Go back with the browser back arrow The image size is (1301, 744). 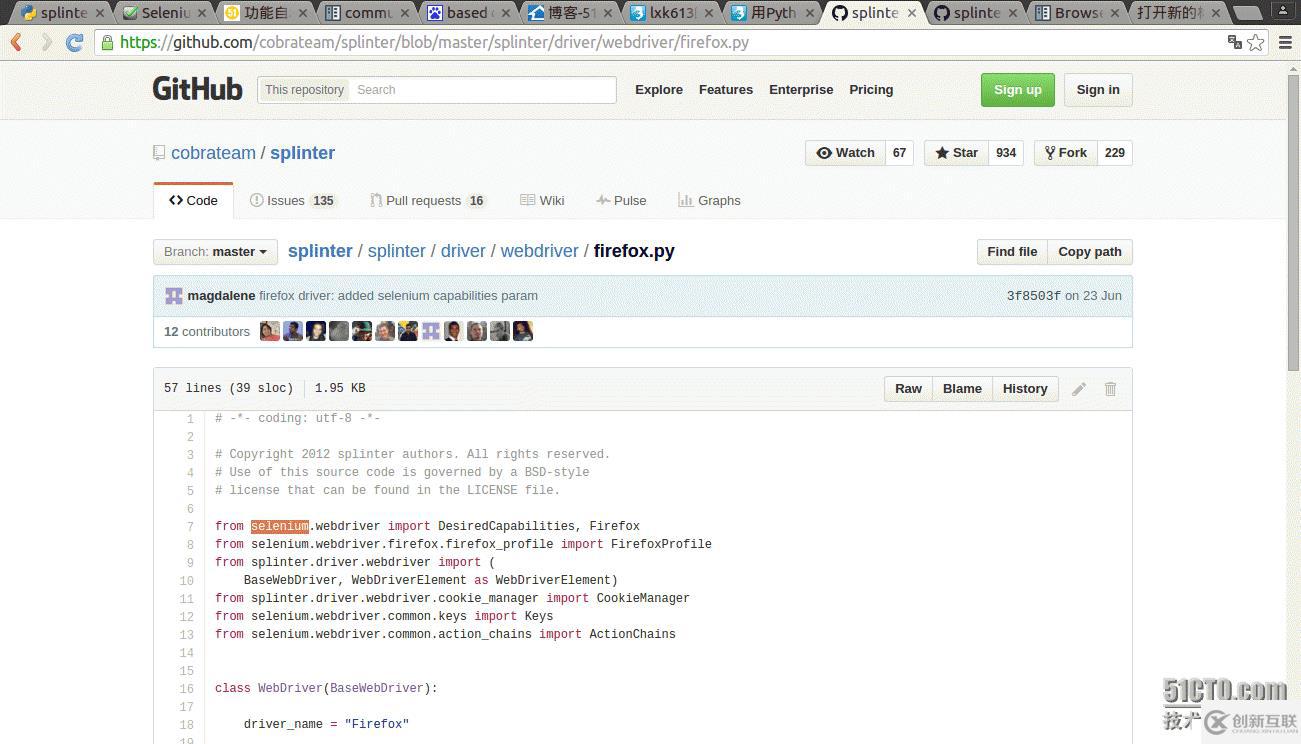17,42
